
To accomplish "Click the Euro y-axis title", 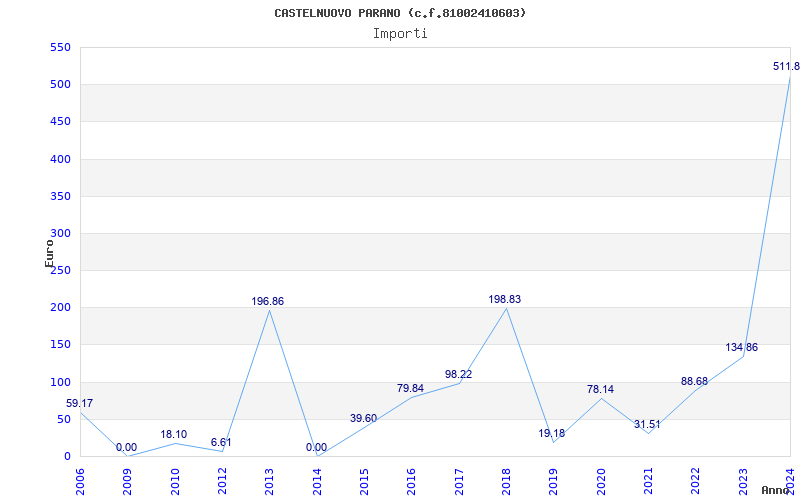I will 49,254.
